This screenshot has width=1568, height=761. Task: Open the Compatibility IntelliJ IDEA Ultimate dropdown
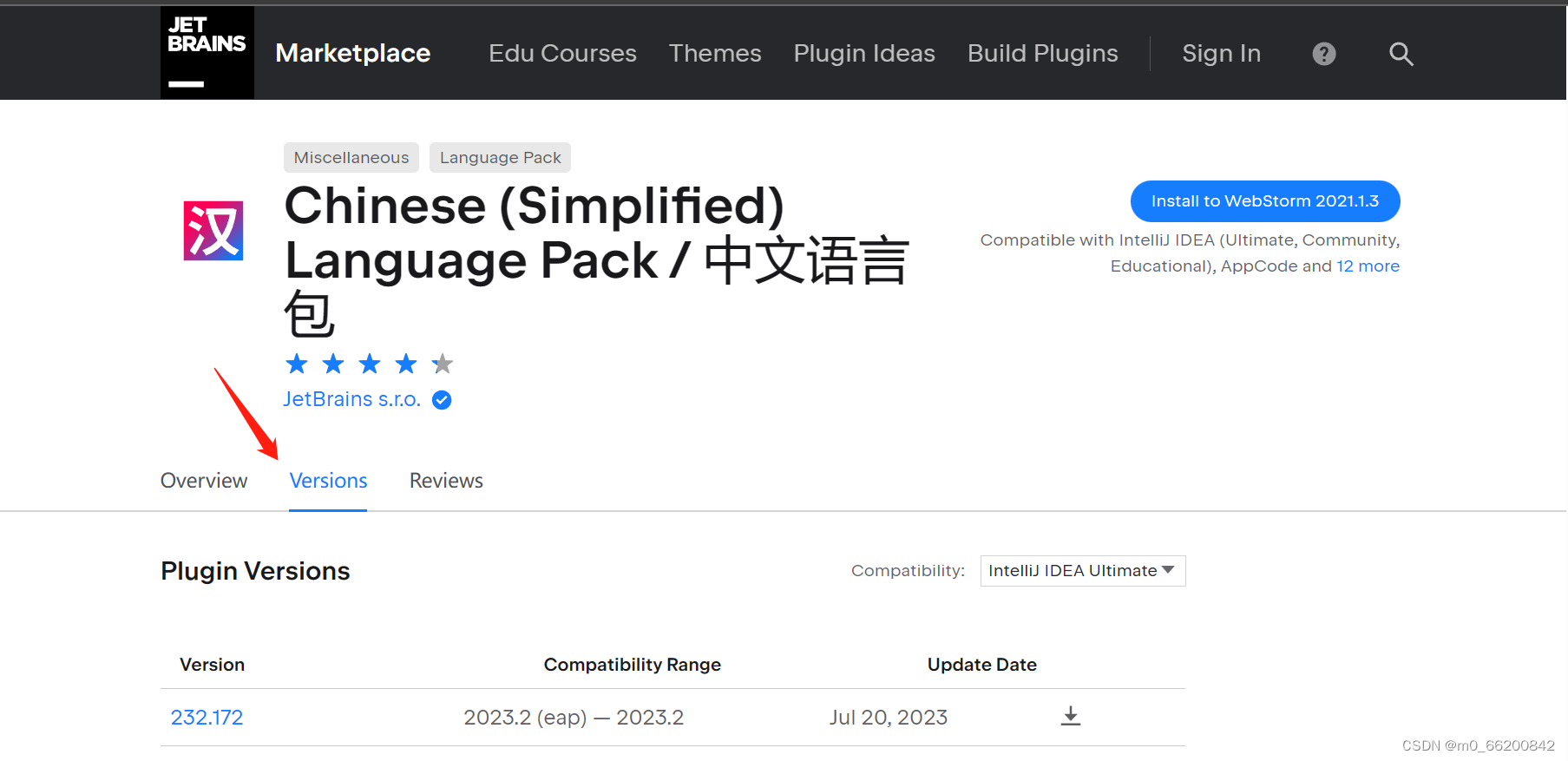click(1082, 571)
